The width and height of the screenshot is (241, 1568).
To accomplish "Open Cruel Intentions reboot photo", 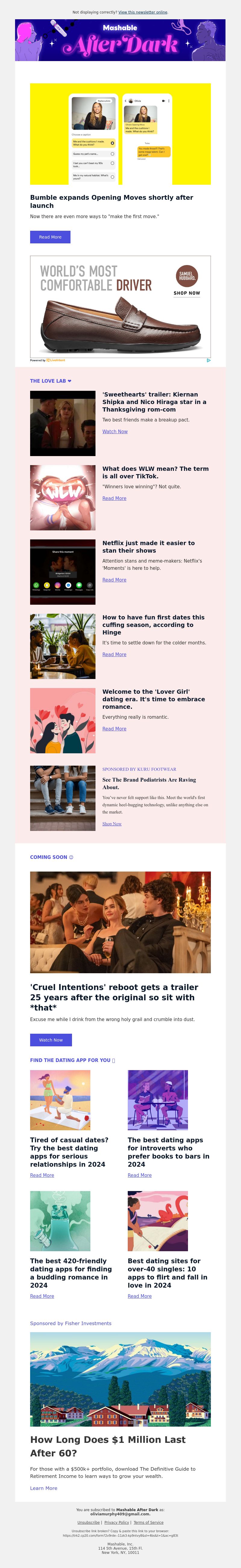I will point(120,922).
